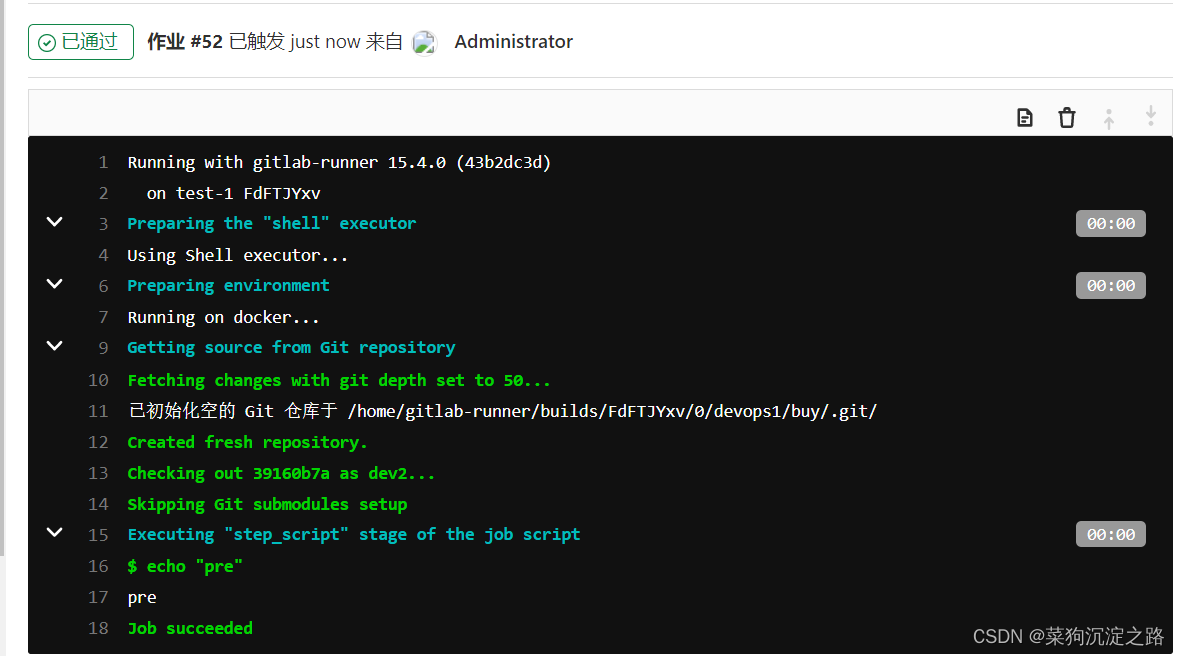
Task: Select line number 1 of the log
Action: point(102,161)
